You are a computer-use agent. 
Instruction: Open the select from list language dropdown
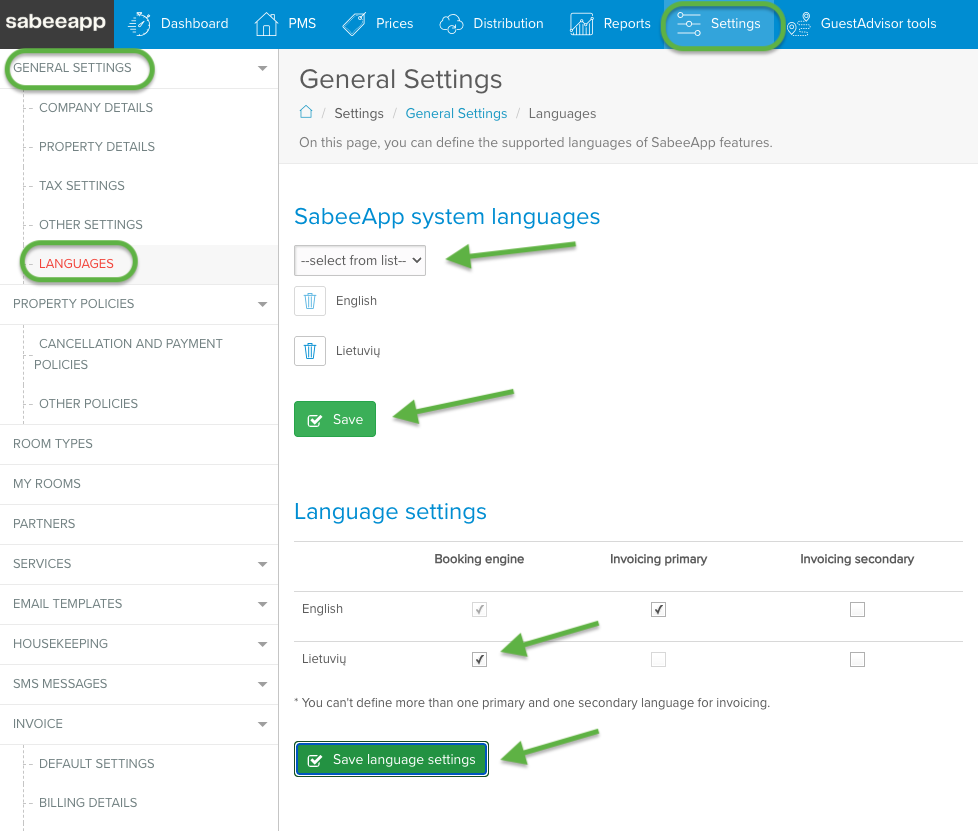[360, 260]
